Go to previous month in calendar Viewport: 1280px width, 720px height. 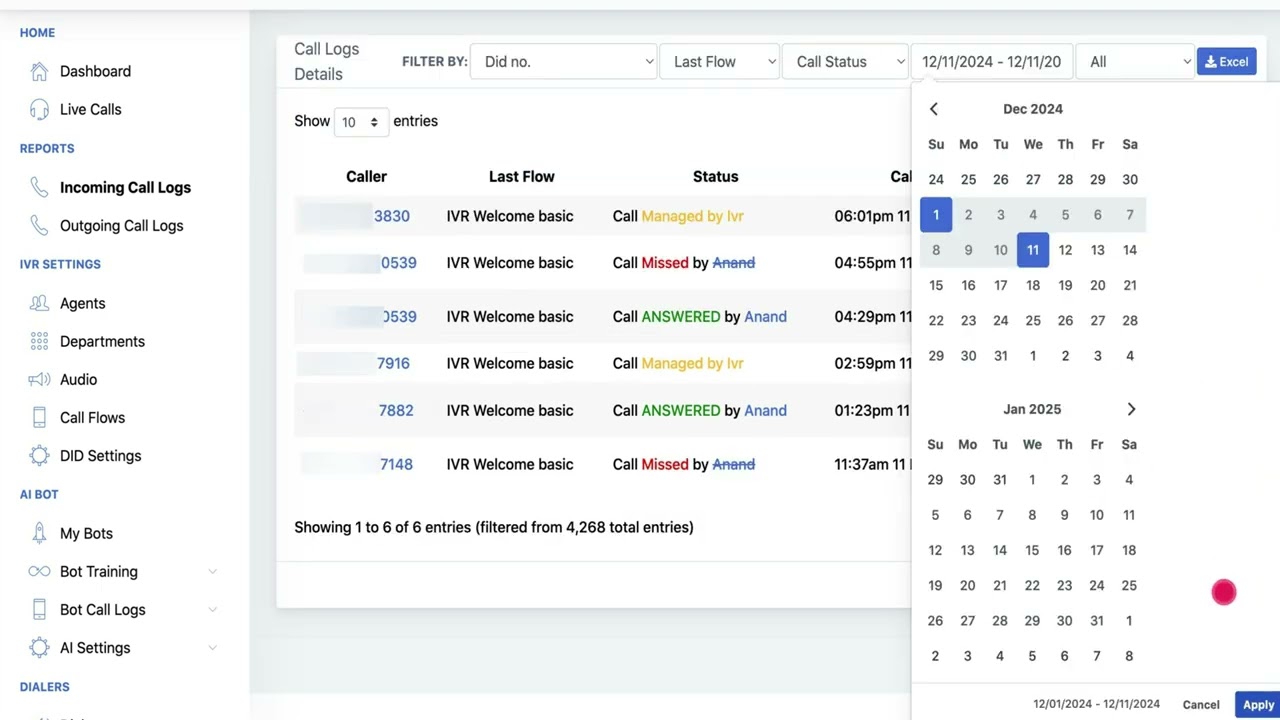(934, 109)
